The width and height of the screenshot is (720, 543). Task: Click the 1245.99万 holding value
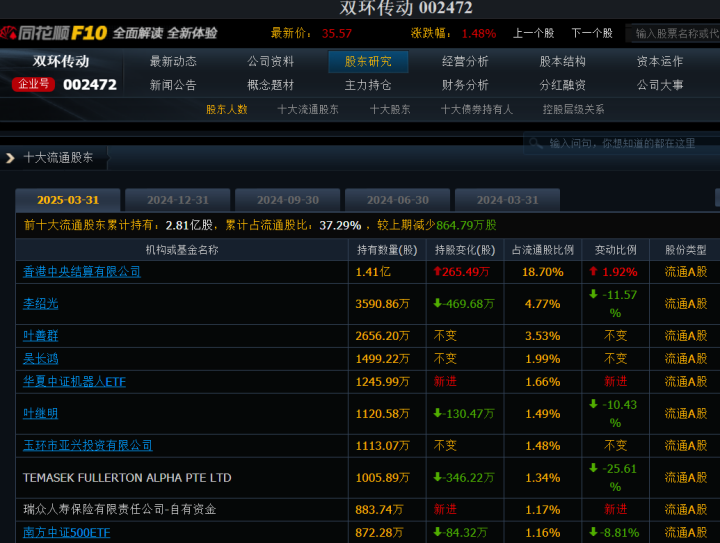tap(382, 382)
